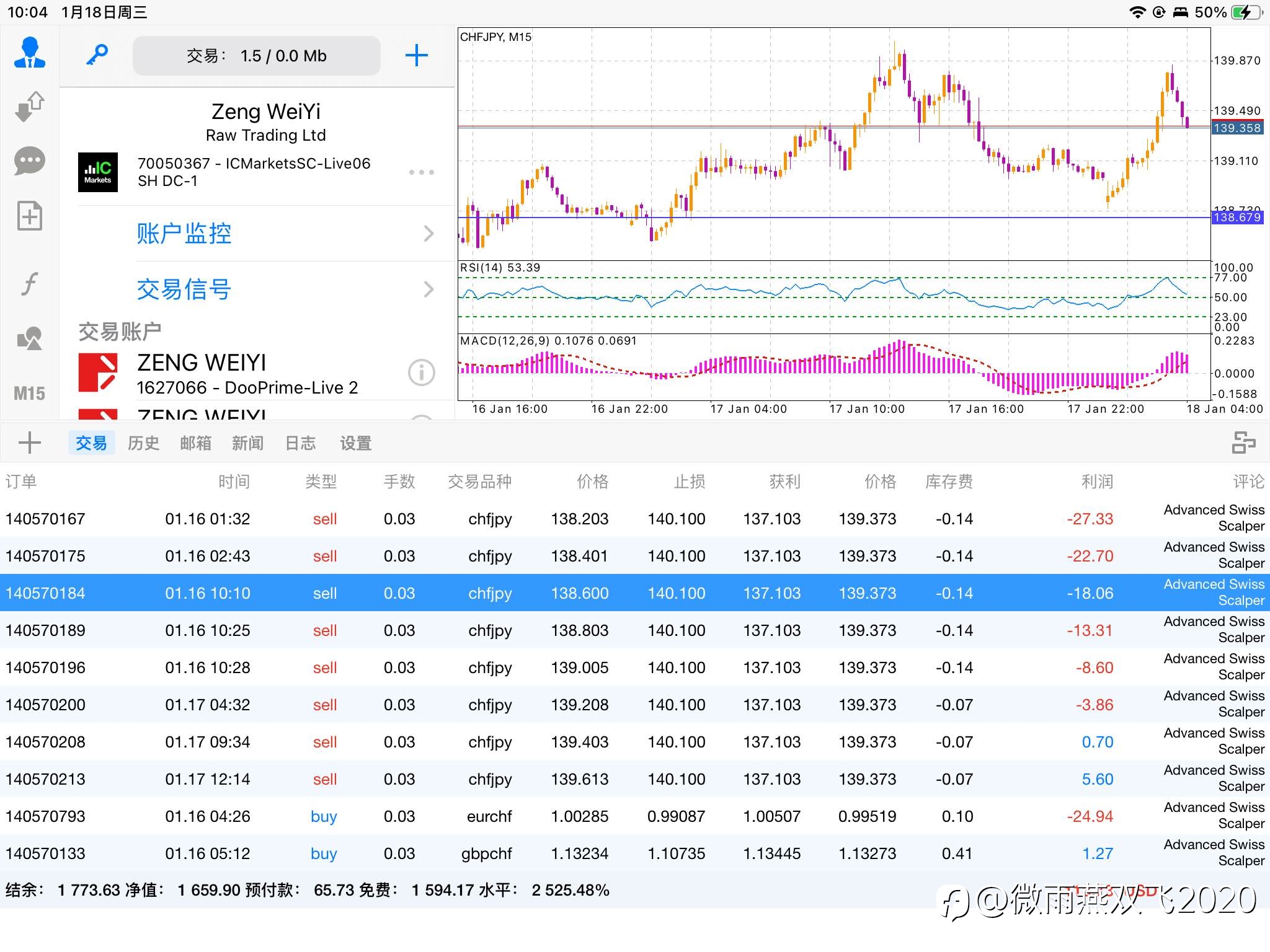Open the trade arrows icon in sidebar
This screenshot has height=952, width=1270.
29,107
